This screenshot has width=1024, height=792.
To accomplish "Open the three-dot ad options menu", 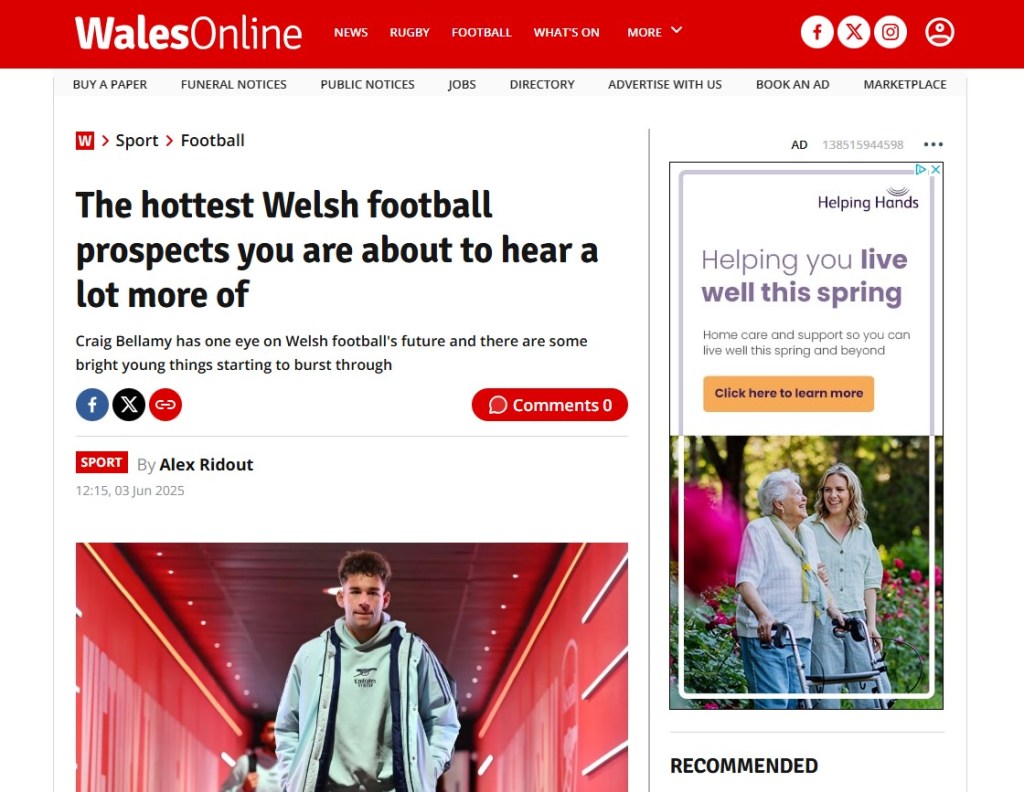I will click(933, 144).
